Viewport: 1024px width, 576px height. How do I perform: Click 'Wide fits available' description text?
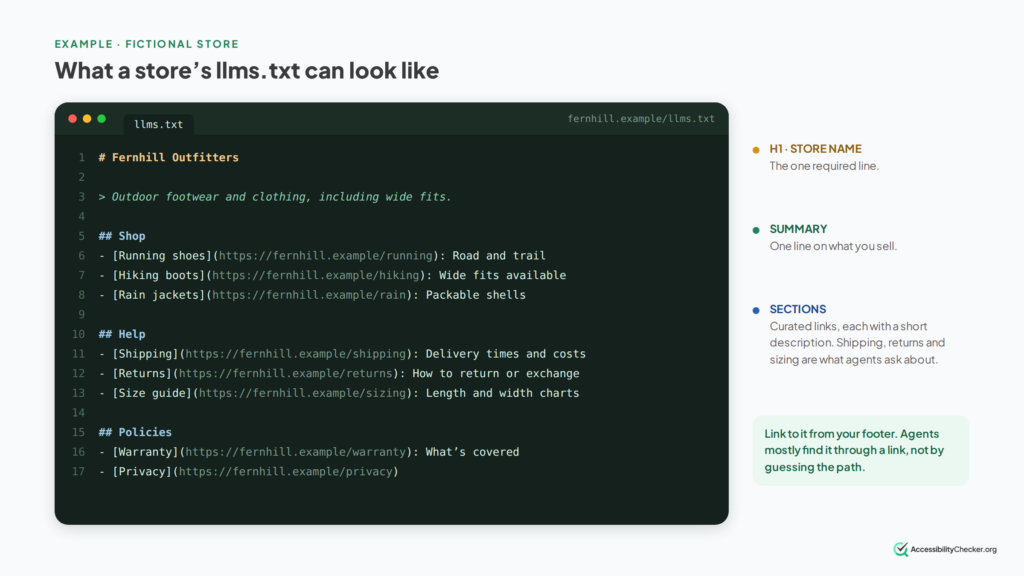502,275
